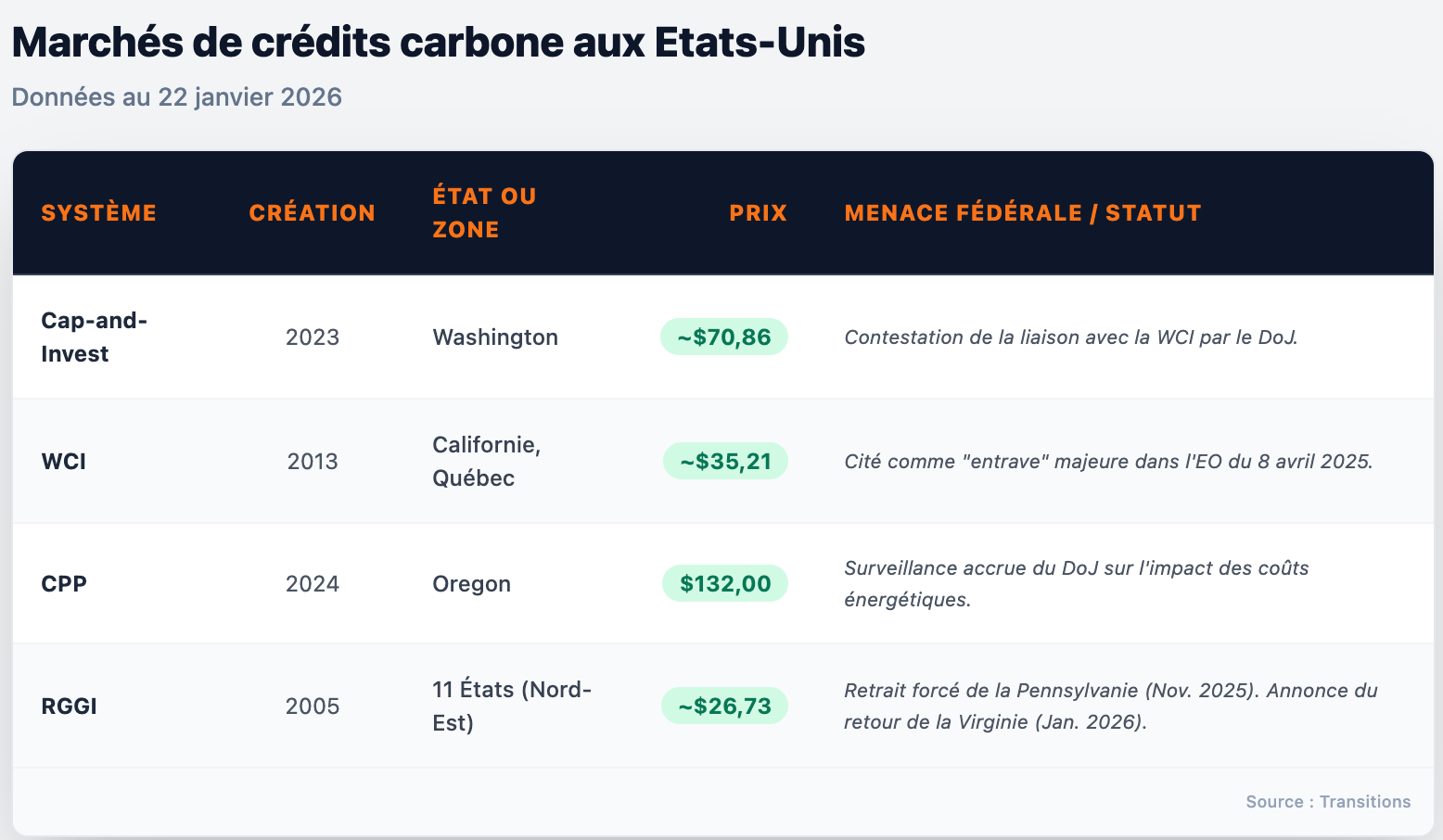The image size is (1443, 840).
Task: Click the Oregon state cell
Action: (471, 583)
